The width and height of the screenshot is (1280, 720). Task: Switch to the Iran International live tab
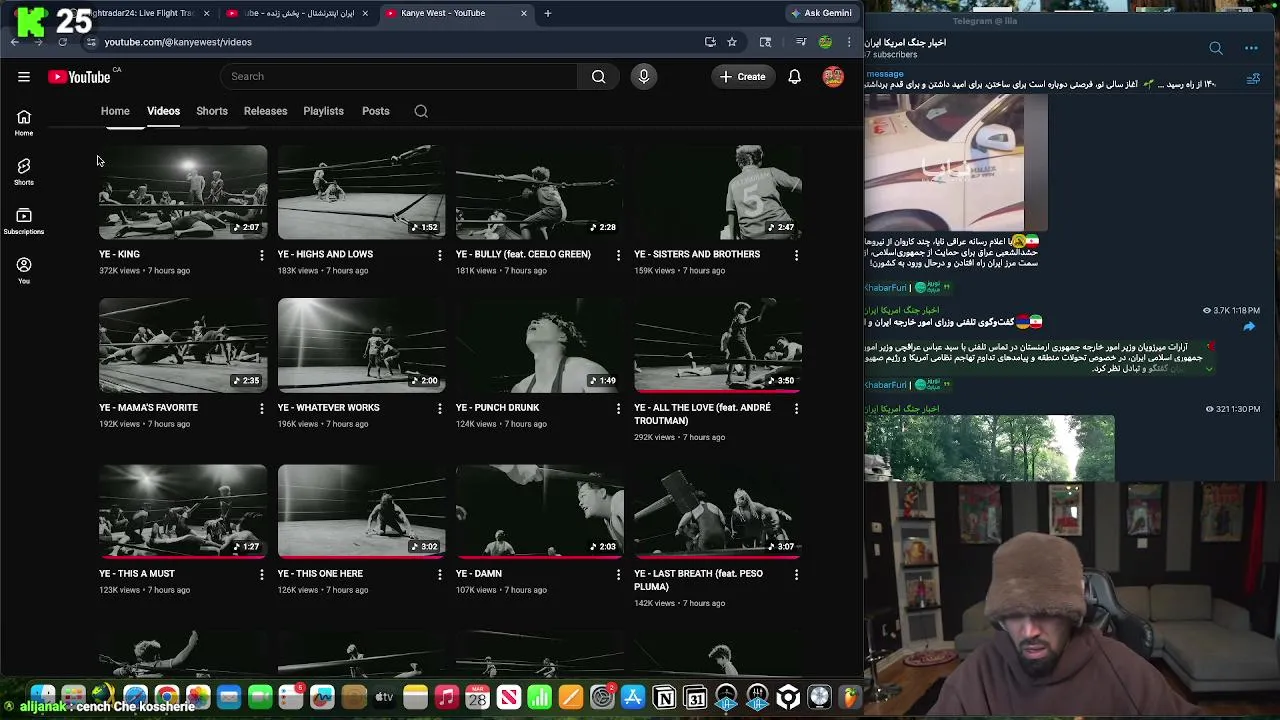tap(298, 13)
